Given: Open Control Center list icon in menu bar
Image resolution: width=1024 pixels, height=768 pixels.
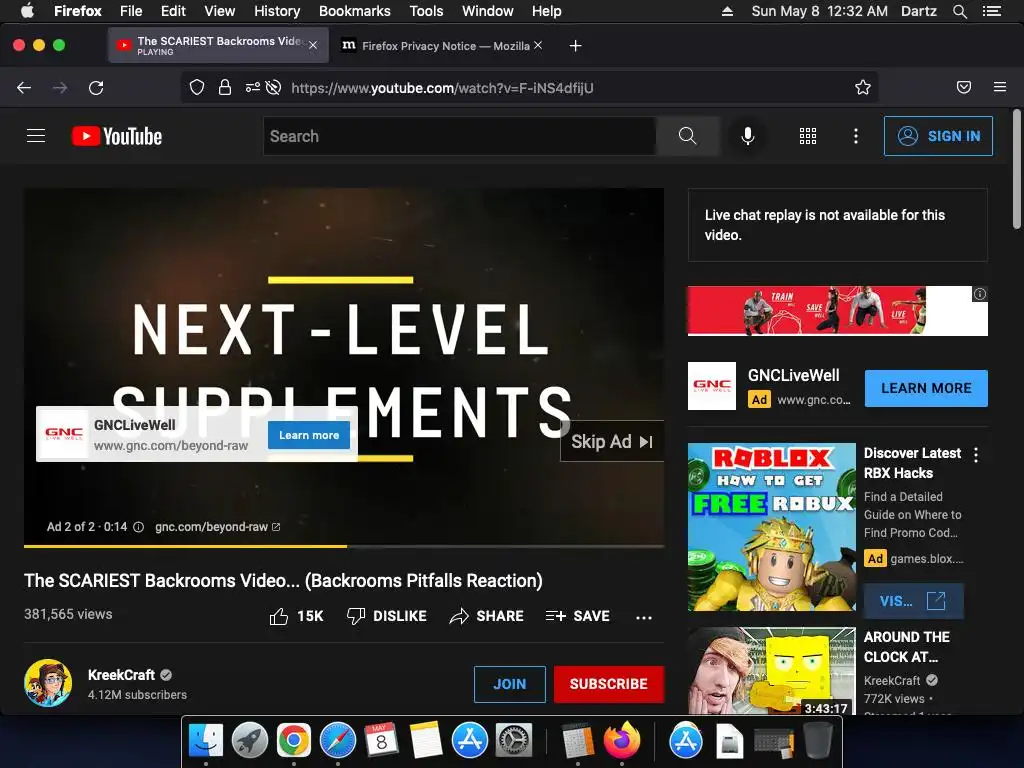Looking at the screenshot, I should click(992, 11).
